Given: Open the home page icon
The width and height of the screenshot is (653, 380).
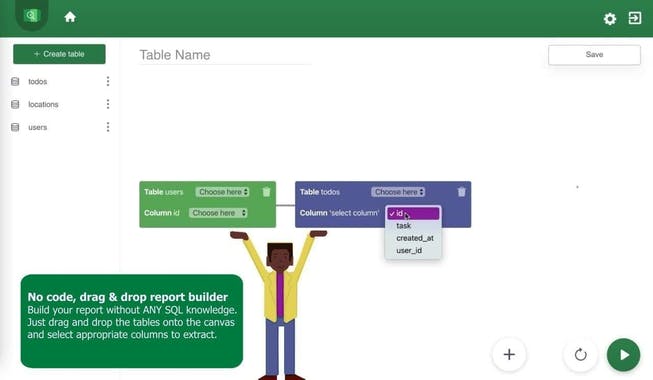Looking at the screenshot, I should point(70,17).
